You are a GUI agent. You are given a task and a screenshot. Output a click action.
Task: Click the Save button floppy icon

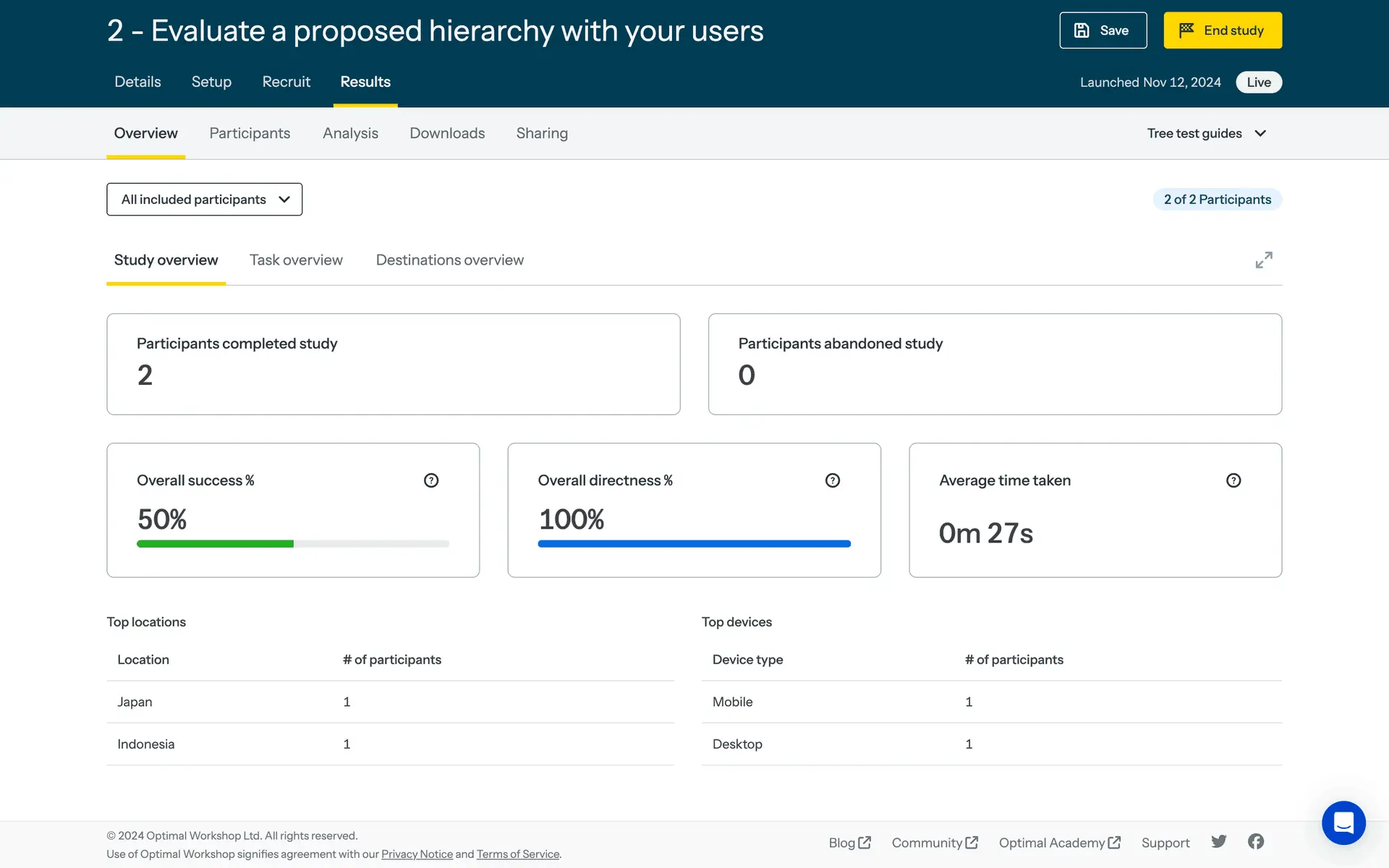tap(1082, 30)
